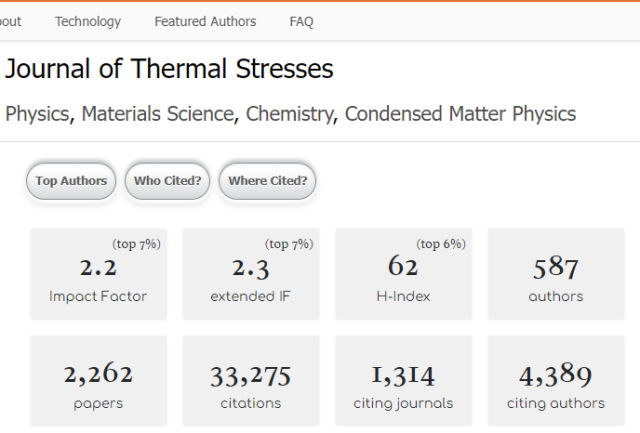Click the Physics subject category link
The width and height of the screenshot is (640, 433).
(x=37, y=114)
